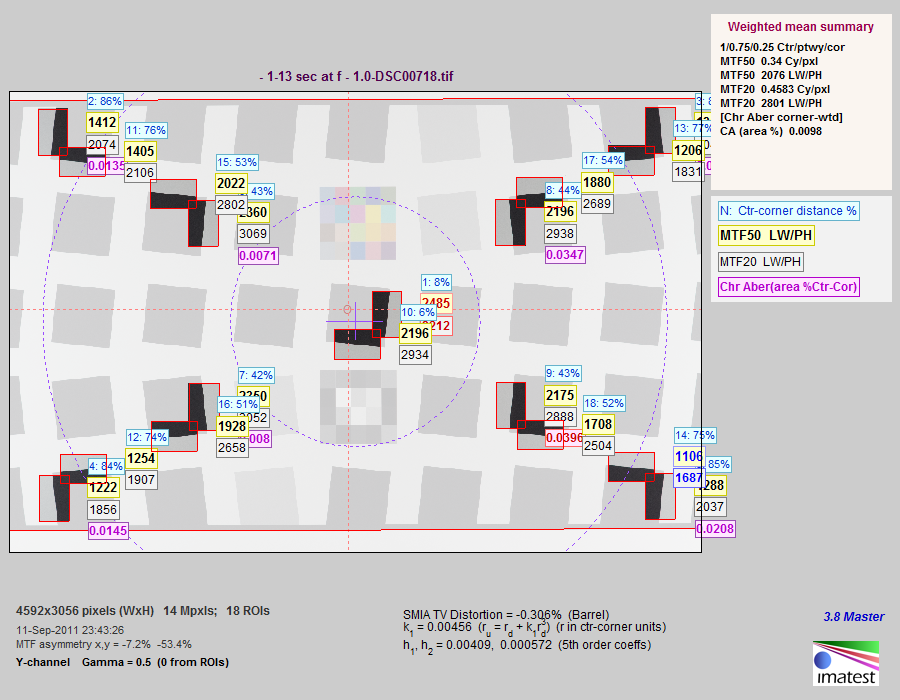
Task: Select the MTF50 value 1708
Action: coord(598,425)
